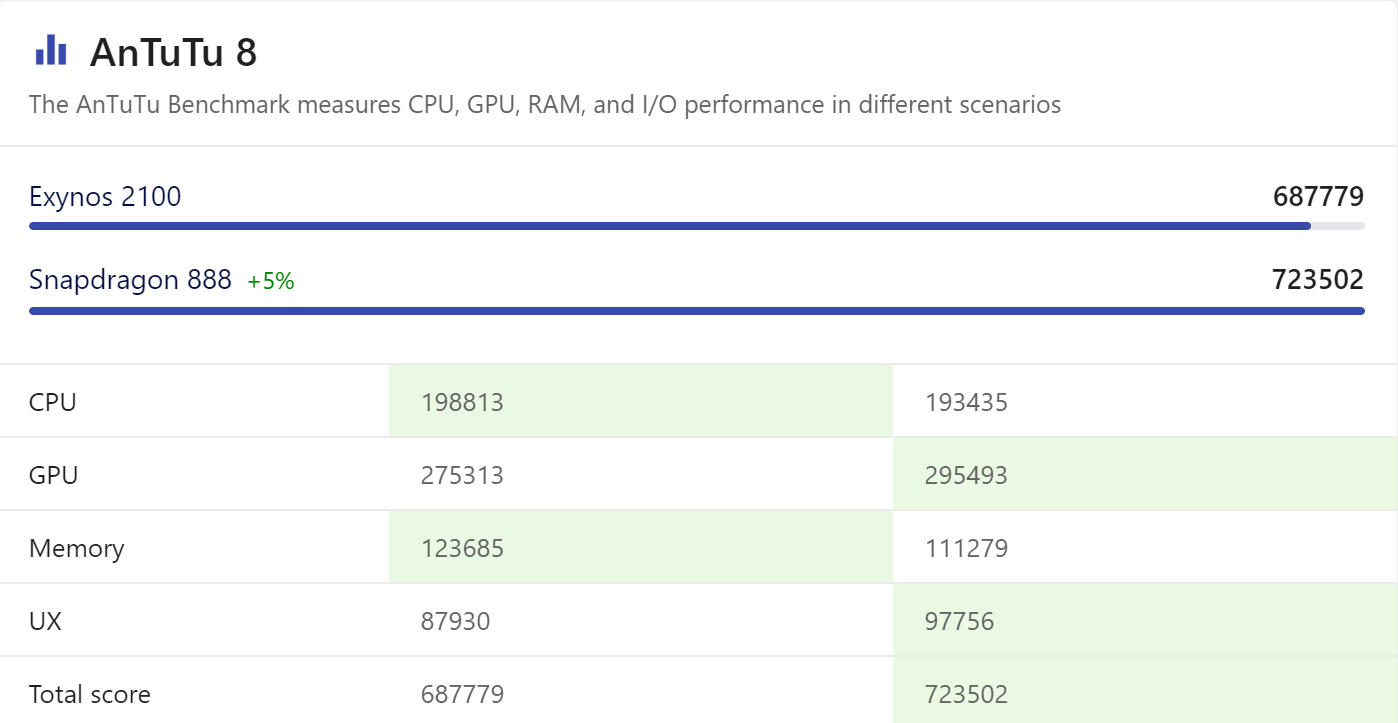Open the Exynos 2100 chip name
The height and width of the screenshot is (723, 1398).
(x=105, y=197)
